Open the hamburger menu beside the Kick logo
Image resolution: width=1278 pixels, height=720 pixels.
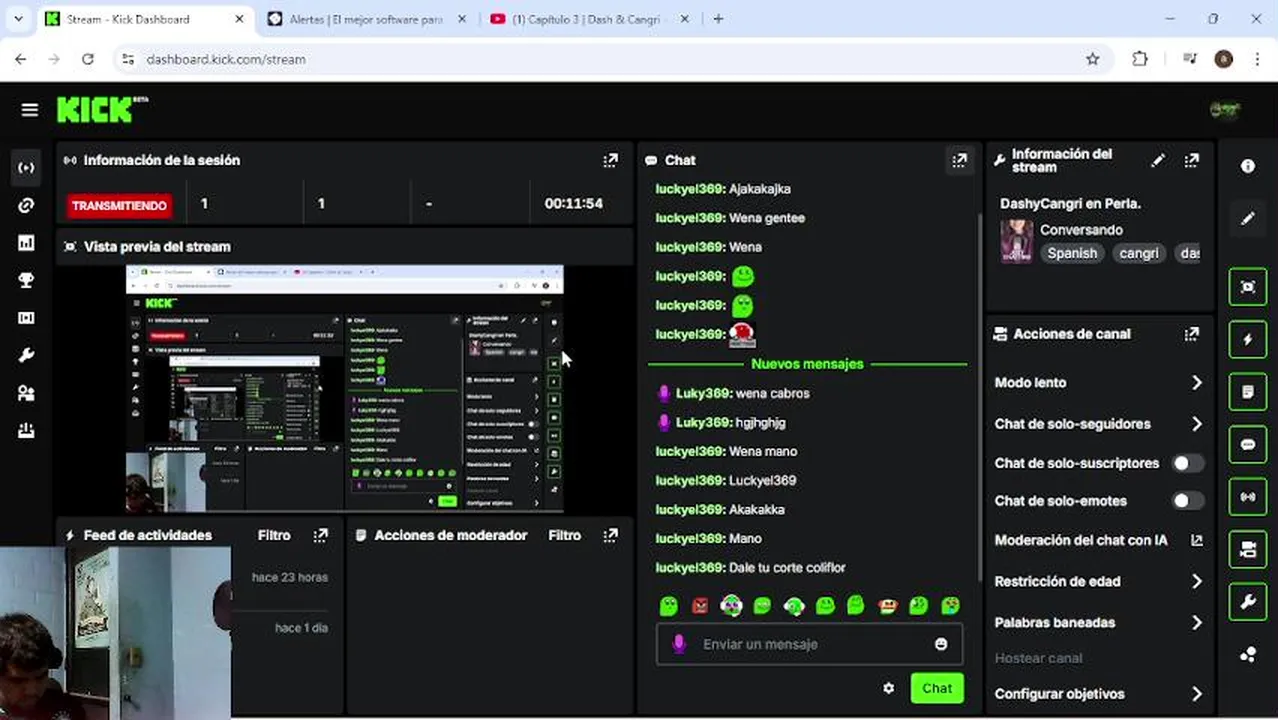point(29,110)
